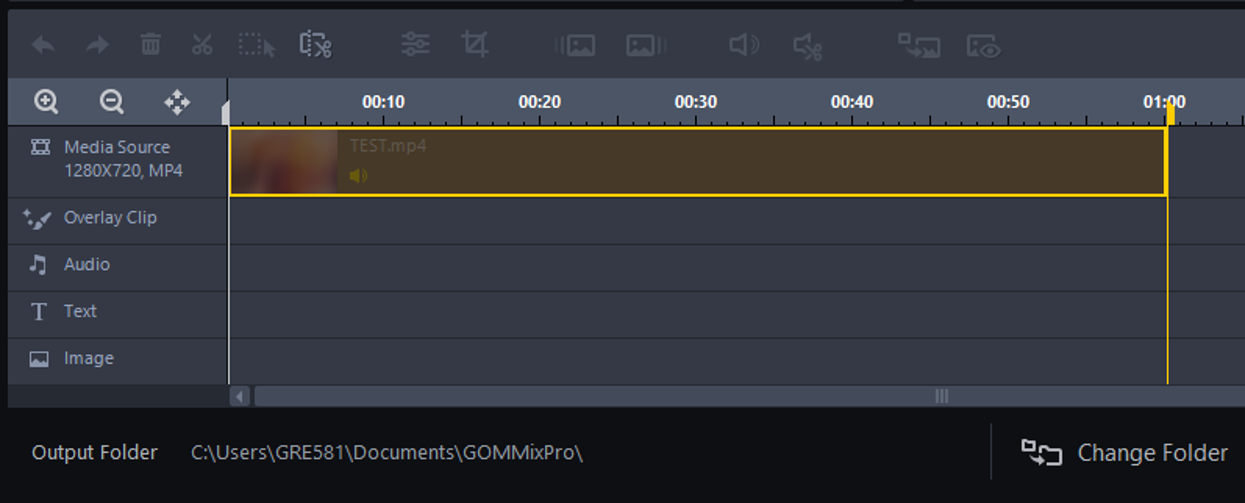
Task: Zoom in on the timeline
Action: 46,102
